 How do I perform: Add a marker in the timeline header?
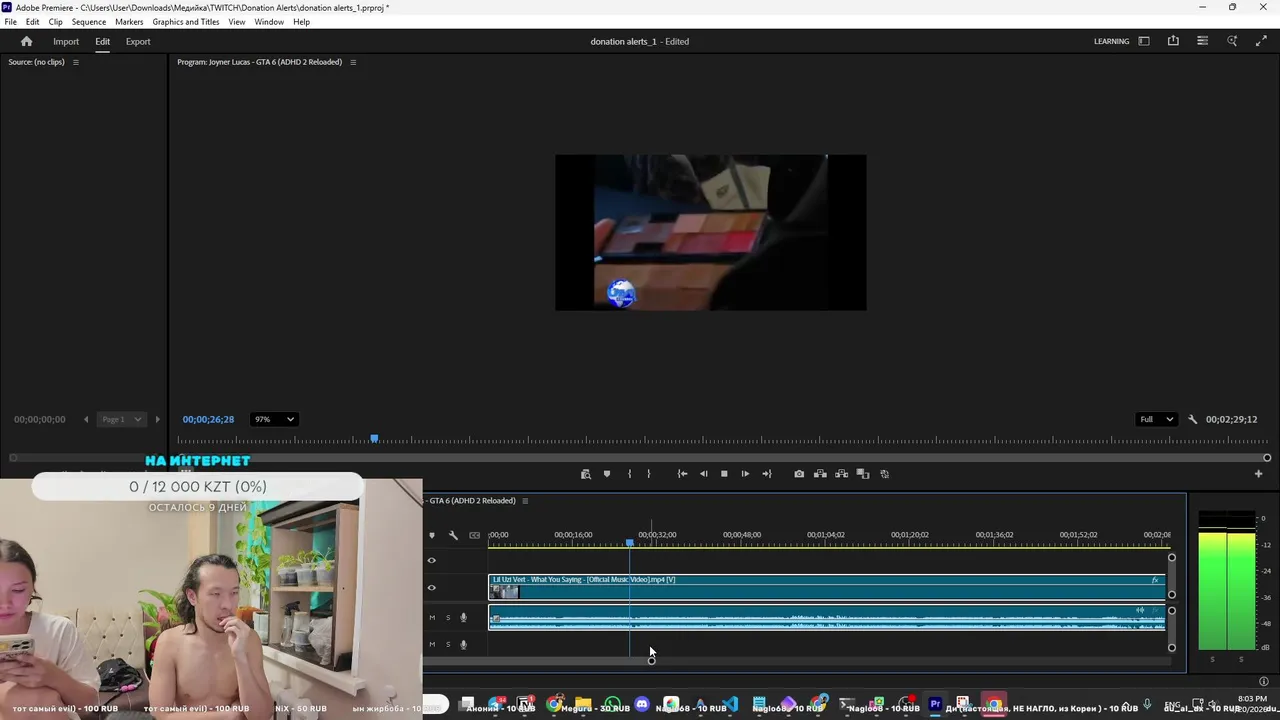(x=432, y=535)
